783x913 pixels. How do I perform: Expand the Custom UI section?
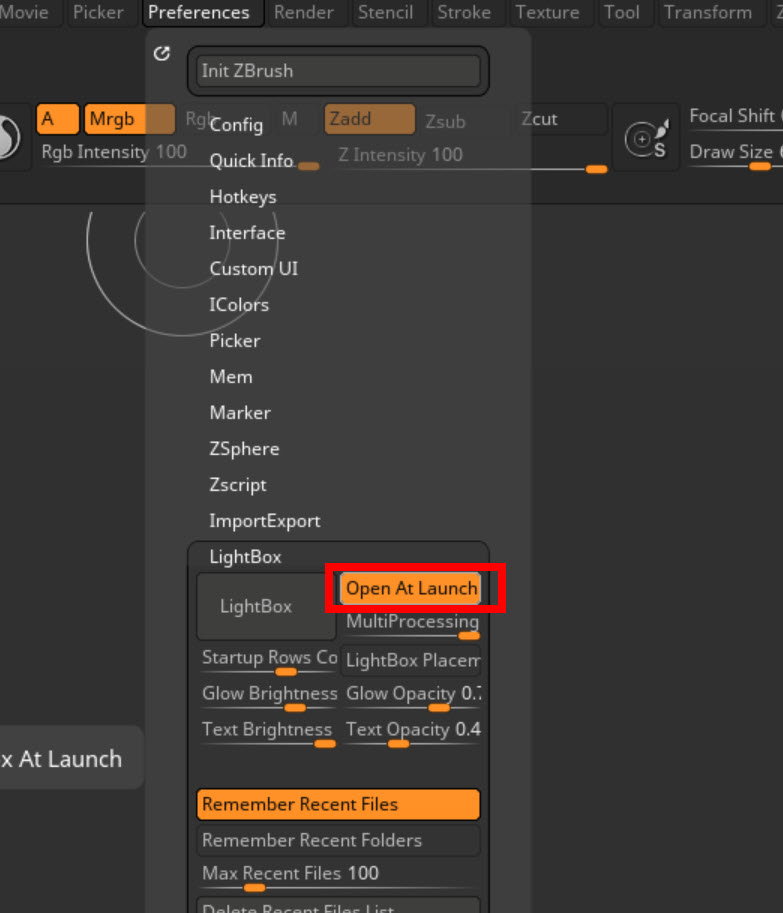[x=254, y=269]
